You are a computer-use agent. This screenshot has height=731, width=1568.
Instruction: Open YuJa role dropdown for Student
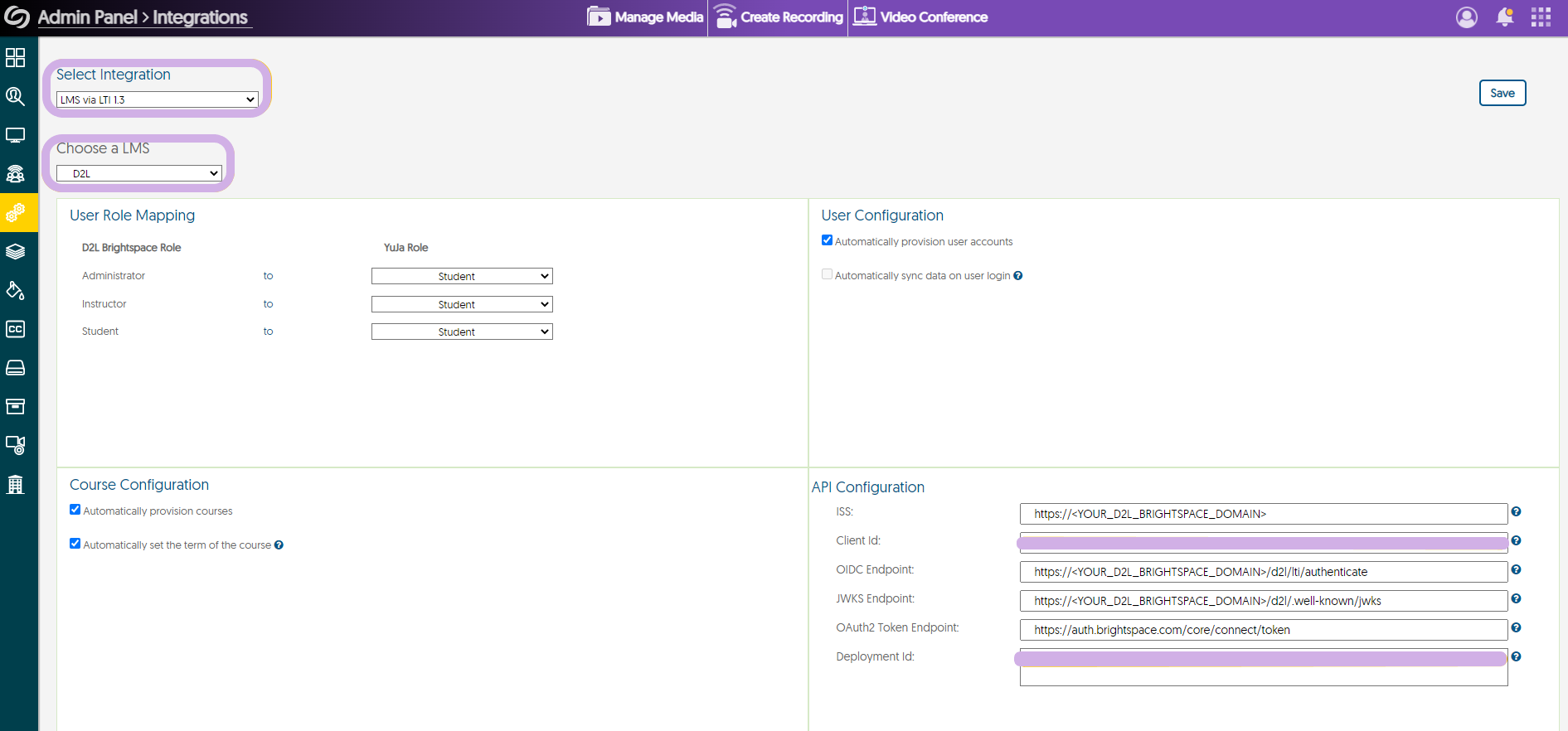(x=462, y=332)
